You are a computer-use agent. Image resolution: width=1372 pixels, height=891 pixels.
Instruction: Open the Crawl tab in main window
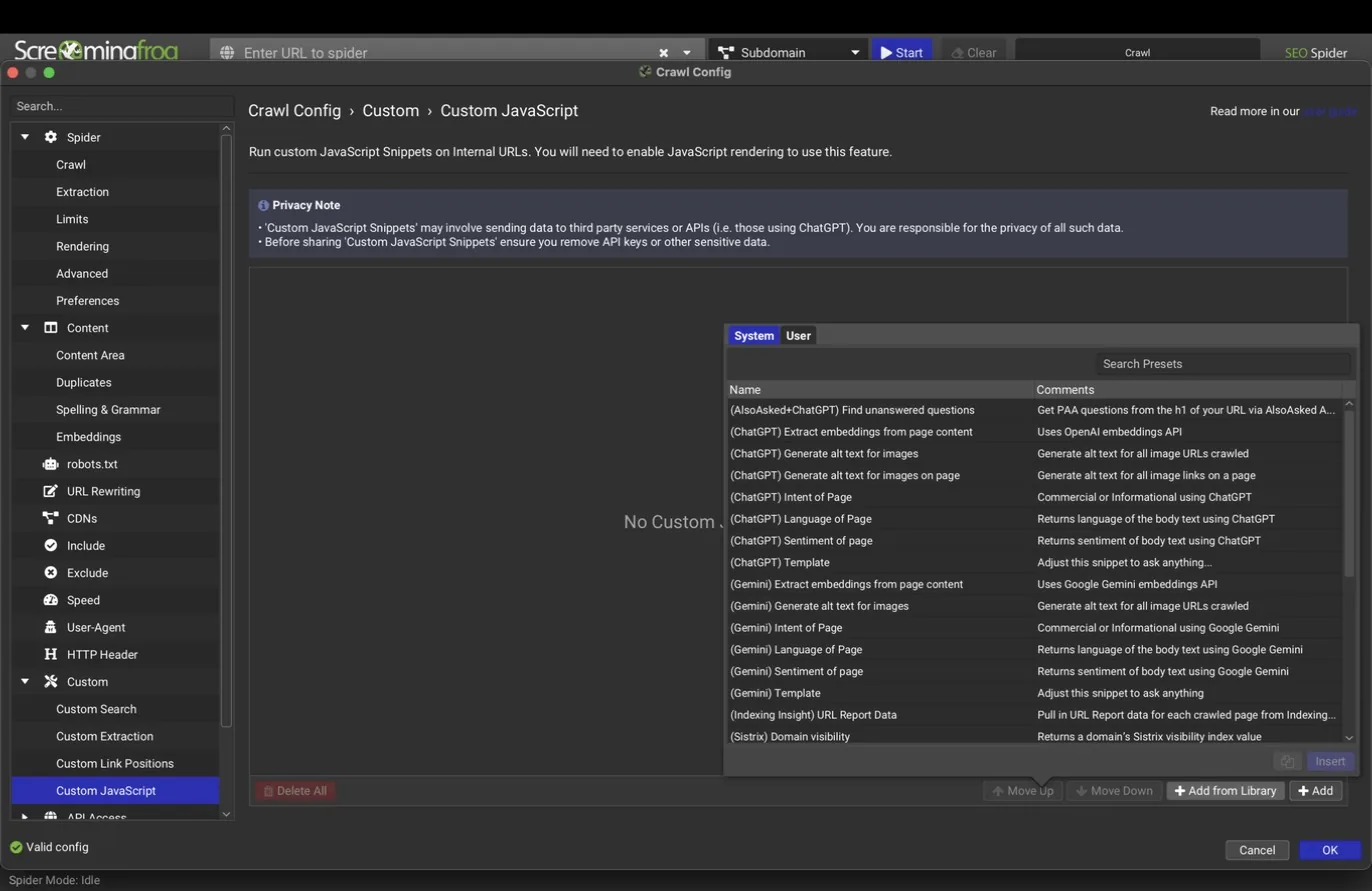click(x=1137, y=52)
